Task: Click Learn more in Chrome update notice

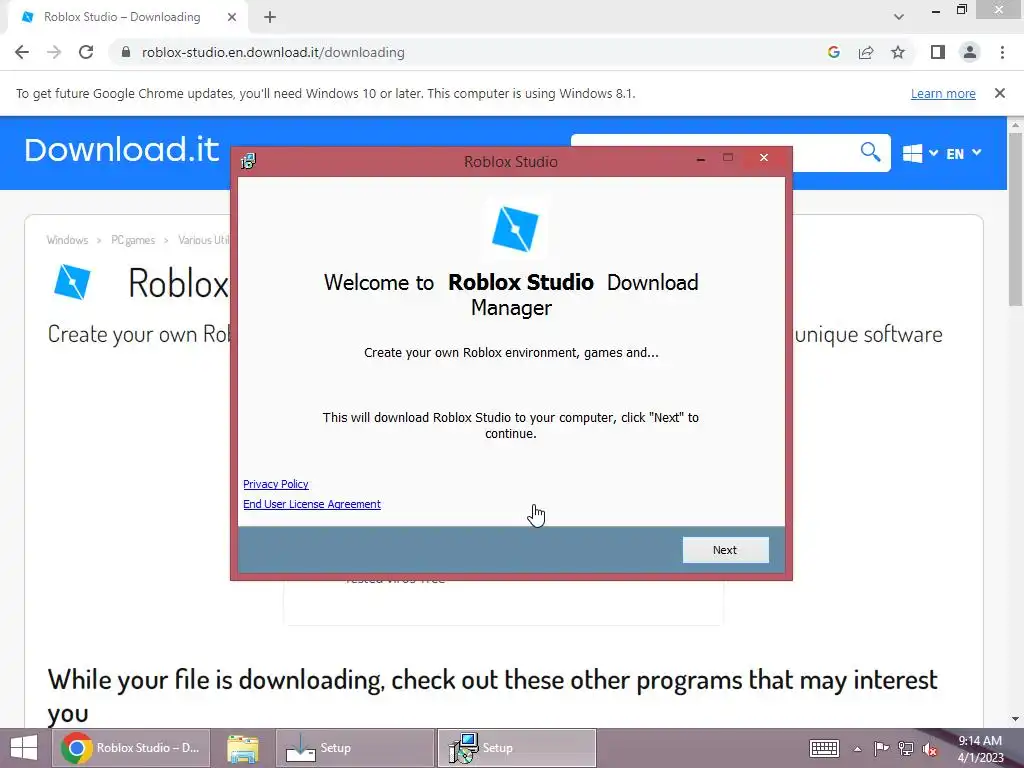Action: [x=943, y=93]
